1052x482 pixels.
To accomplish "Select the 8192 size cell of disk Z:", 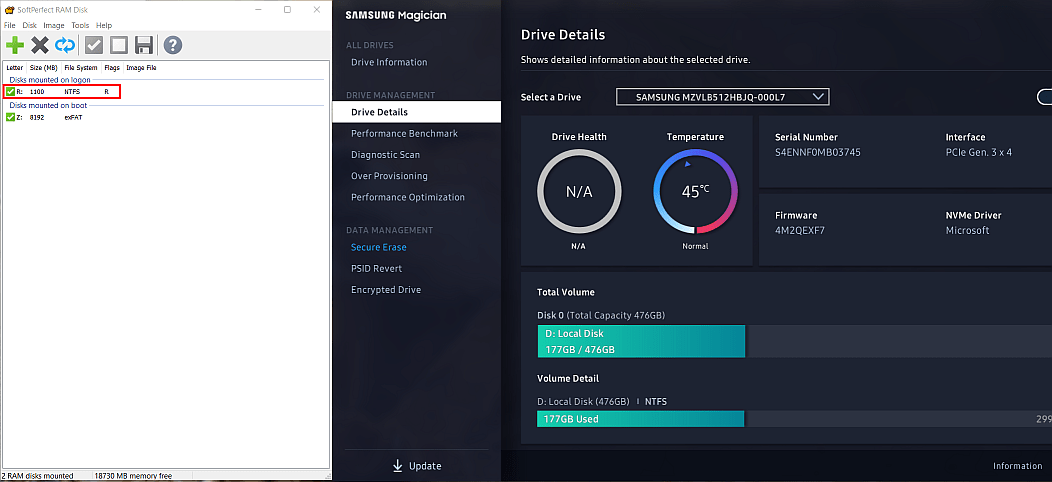I will point(37,117).
